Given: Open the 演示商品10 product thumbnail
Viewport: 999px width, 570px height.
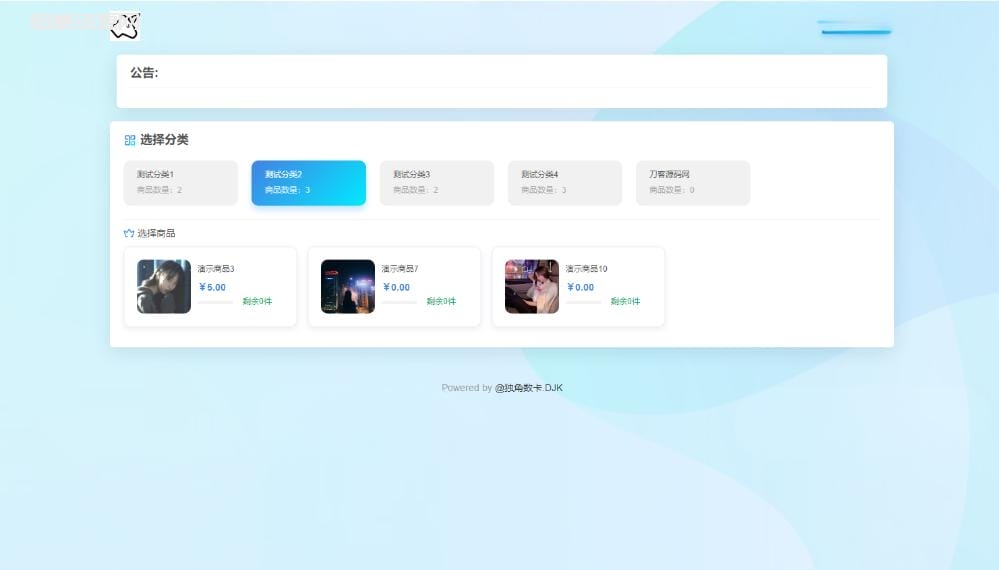Looking at the screenshot, I should (531, 287).
